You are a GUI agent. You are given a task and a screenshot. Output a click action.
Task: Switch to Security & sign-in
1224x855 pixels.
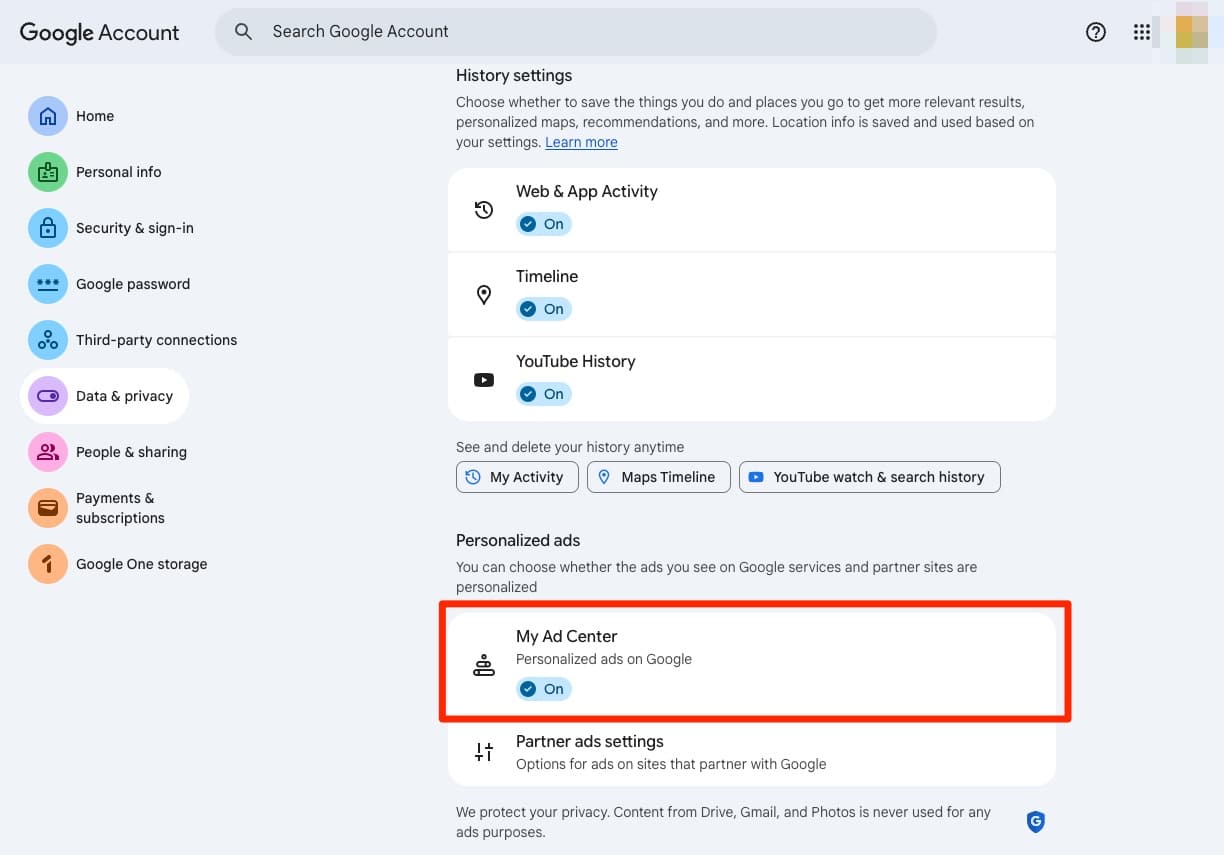point(135,228)
